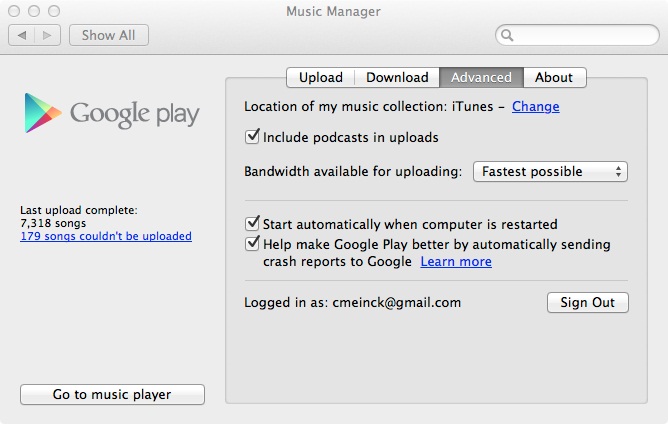Click Go to music player button
The image size is (668, 424).
coord(112,394)
